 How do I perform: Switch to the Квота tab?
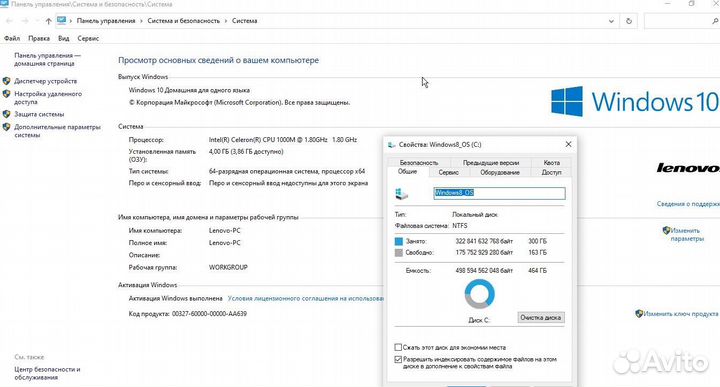(x=551, y=163)
